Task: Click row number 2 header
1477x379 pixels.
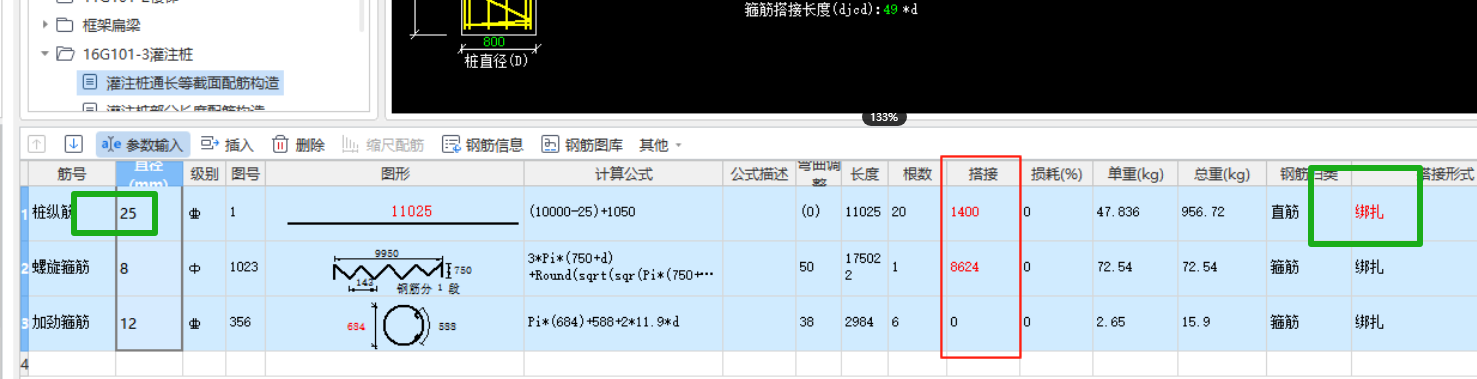Action: (x=24, y=268)
